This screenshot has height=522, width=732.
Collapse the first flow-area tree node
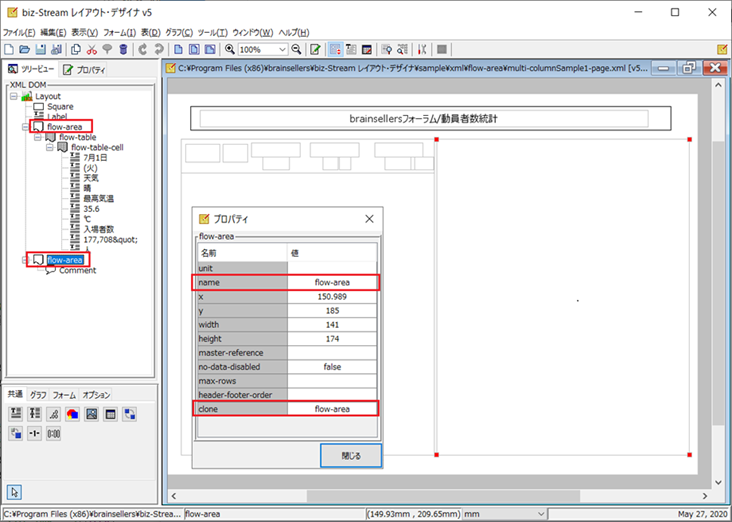pos(26,127)
